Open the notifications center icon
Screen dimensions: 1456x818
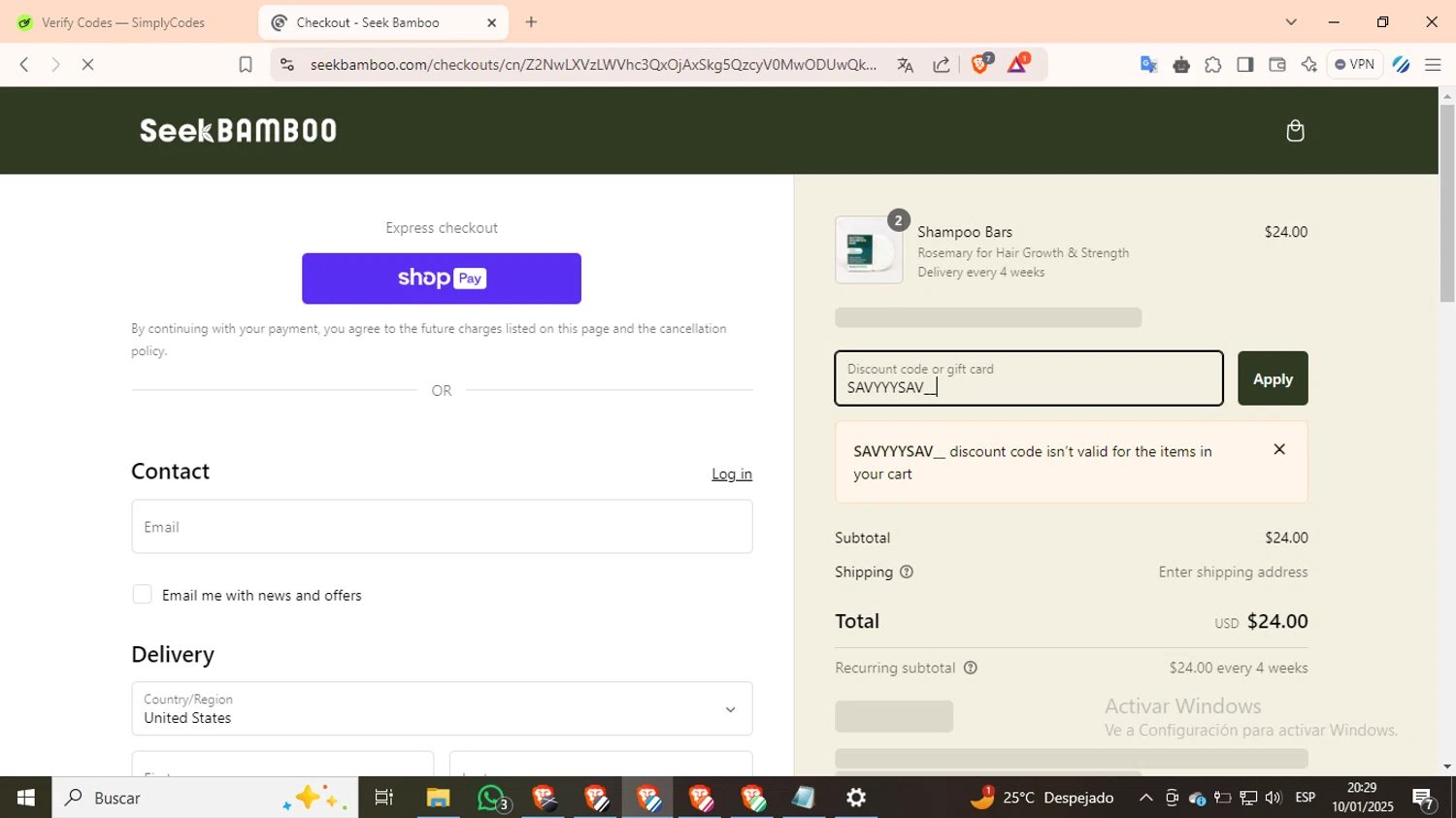[x=1424, y=799]
